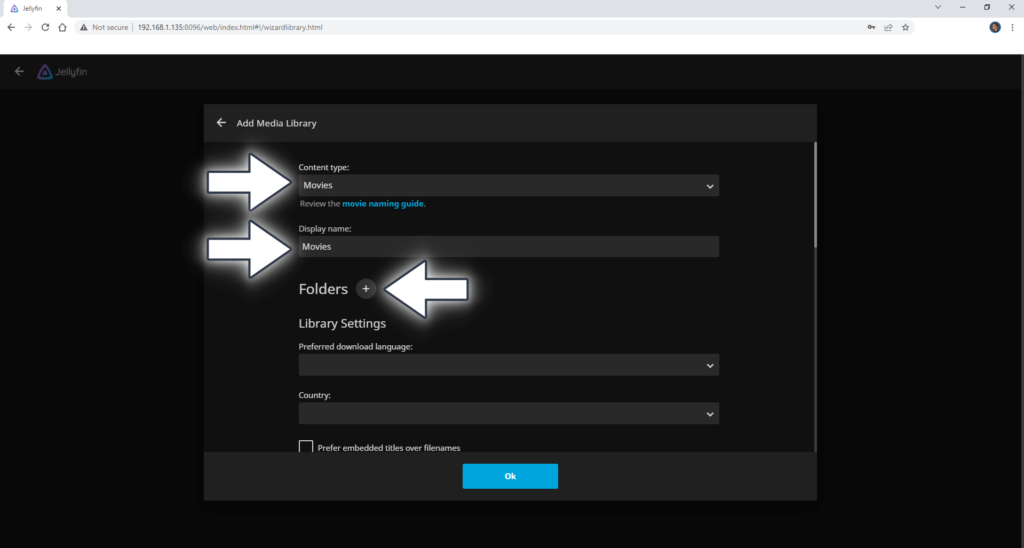The image size is (1024, 548).
Task: Click the browser address bar URL
Action: pyautogui.click(x=230, y=27)
